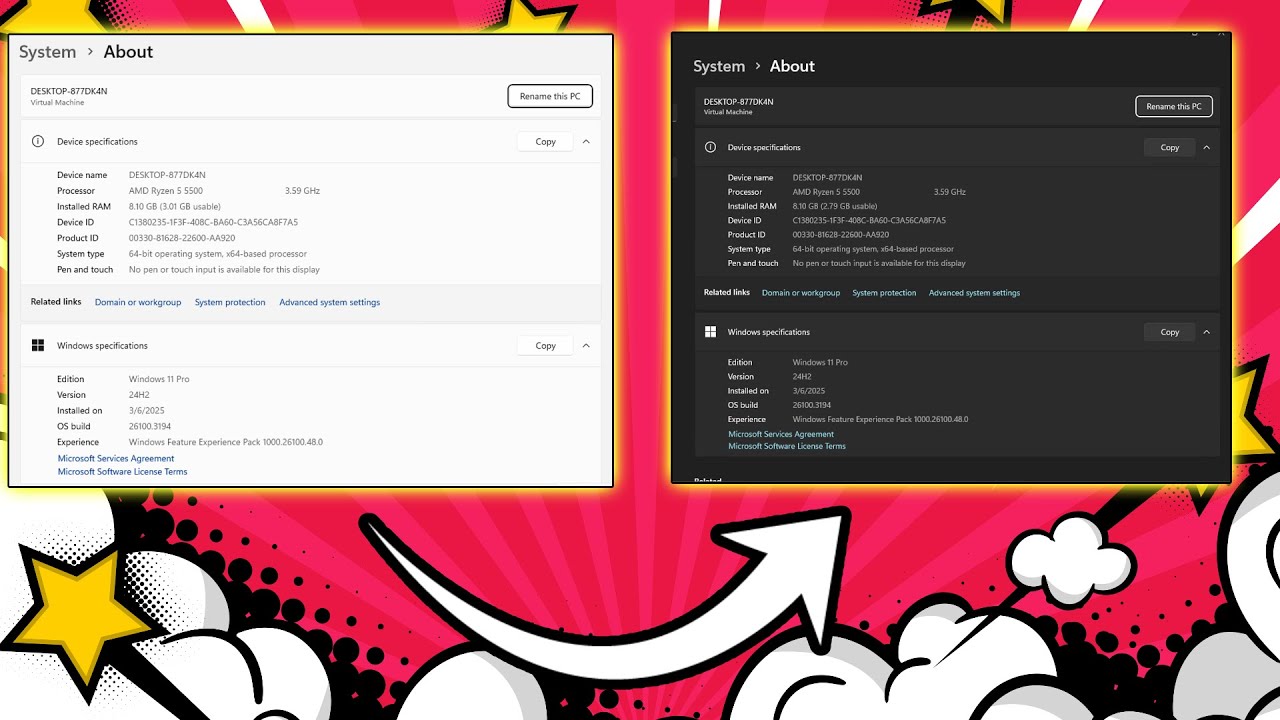This screenshot has height=720, width=1280.
Task: Click About breadcrumb title in dark window
Action: click(792, 66)
